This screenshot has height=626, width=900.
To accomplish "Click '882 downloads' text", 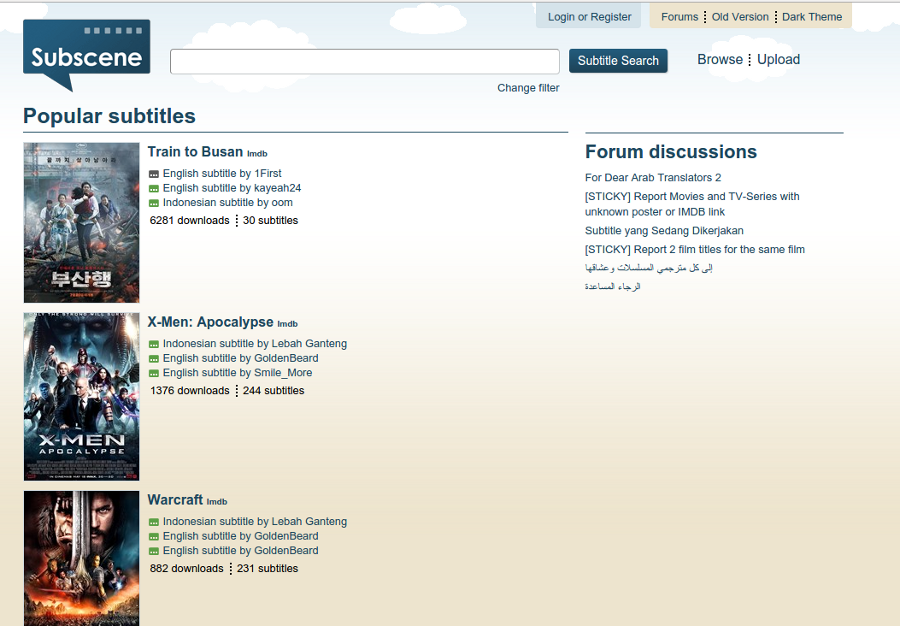I will tap(187, 568).
